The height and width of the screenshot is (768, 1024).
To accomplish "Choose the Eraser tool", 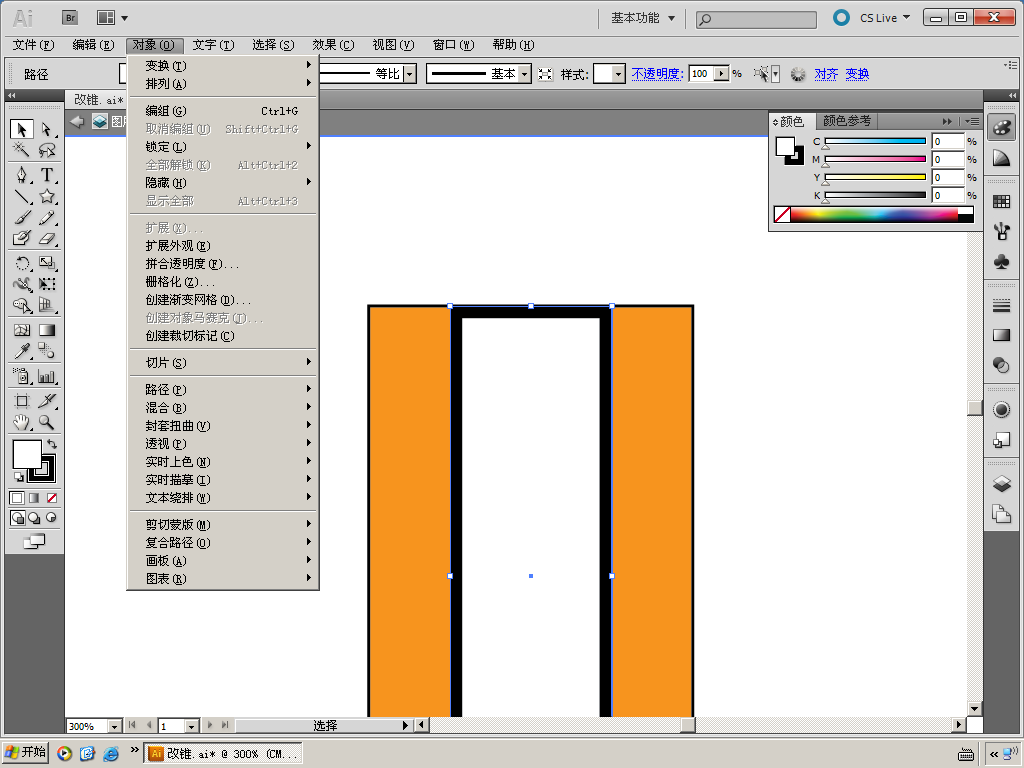I will [46, 238].
